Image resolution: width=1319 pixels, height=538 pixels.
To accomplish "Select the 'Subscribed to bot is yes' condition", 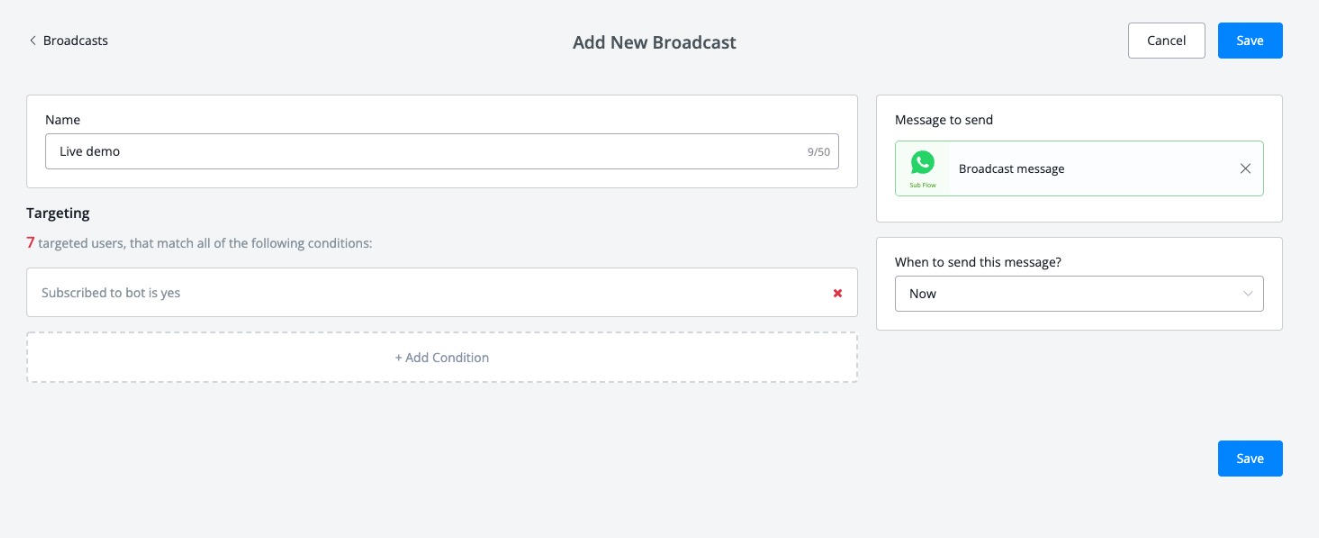I will click(111, 293).
